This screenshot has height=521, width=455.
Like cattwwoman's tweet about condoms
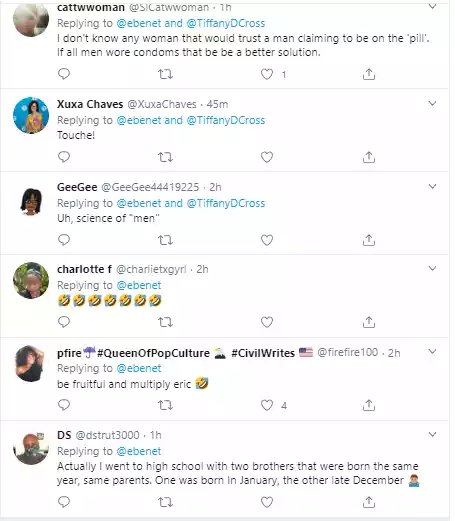[267, 74]
